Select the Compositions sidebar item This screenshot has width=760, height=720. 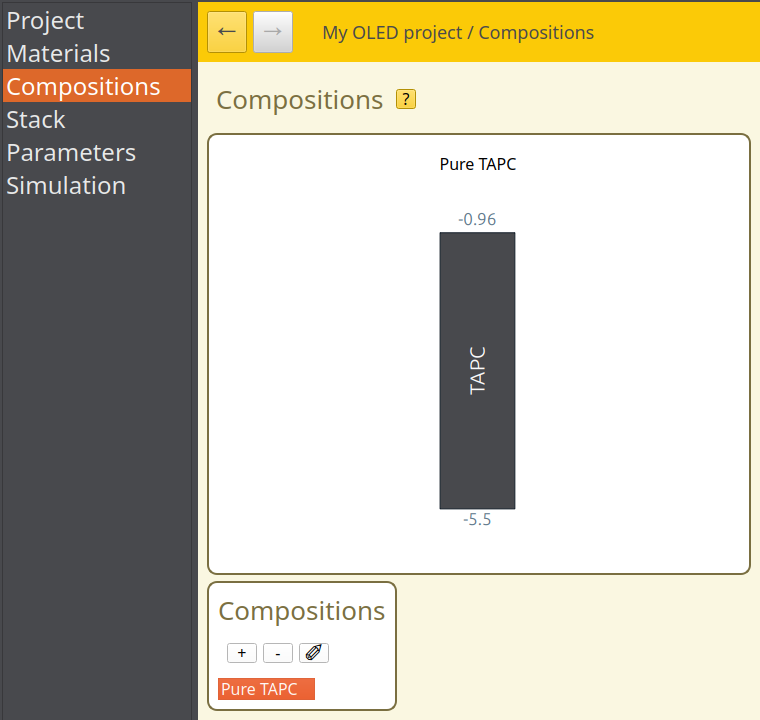83,87
